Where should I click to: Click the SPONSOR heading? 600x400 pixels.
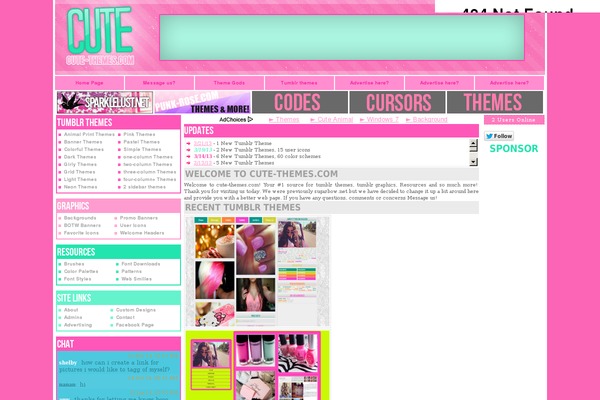pyautogui.click(x=514, y=149)
